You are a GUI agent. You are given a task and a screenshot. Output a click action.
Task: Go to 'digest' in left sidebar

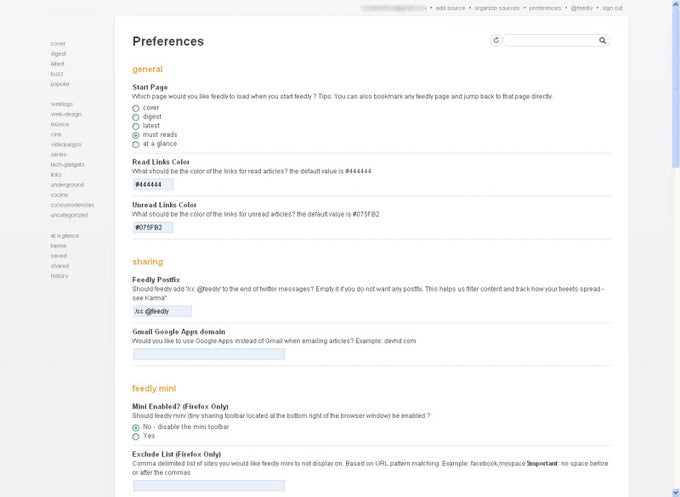[x=57, y=54]
